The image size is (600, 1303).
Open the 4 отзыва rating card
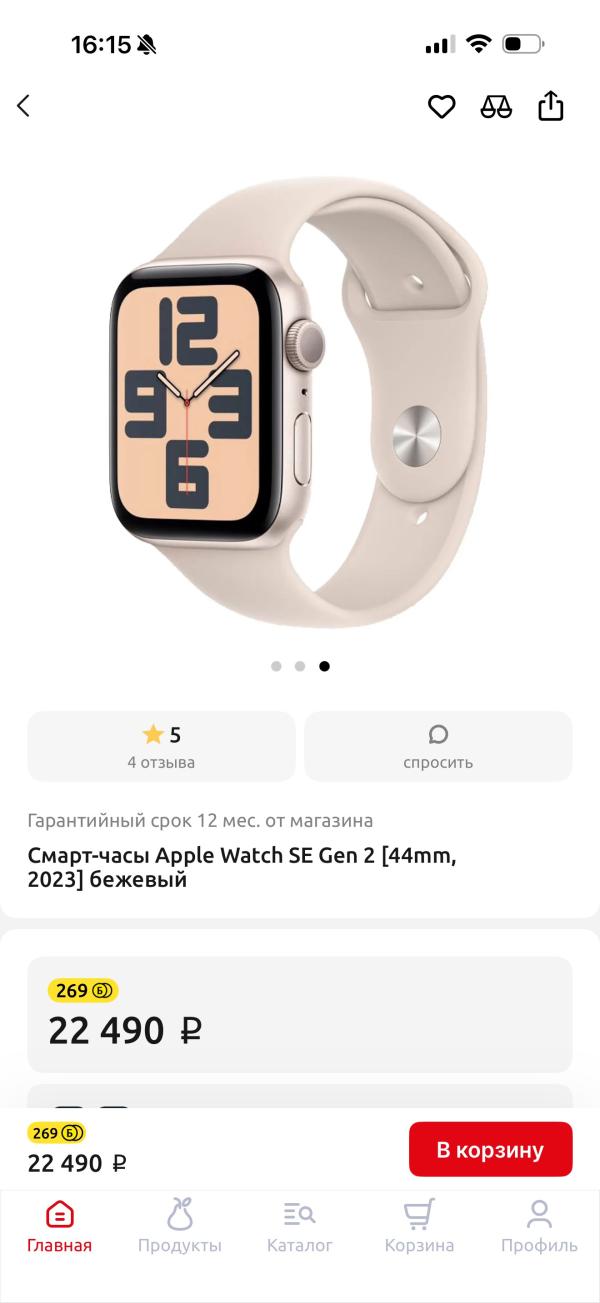(161, 746)
